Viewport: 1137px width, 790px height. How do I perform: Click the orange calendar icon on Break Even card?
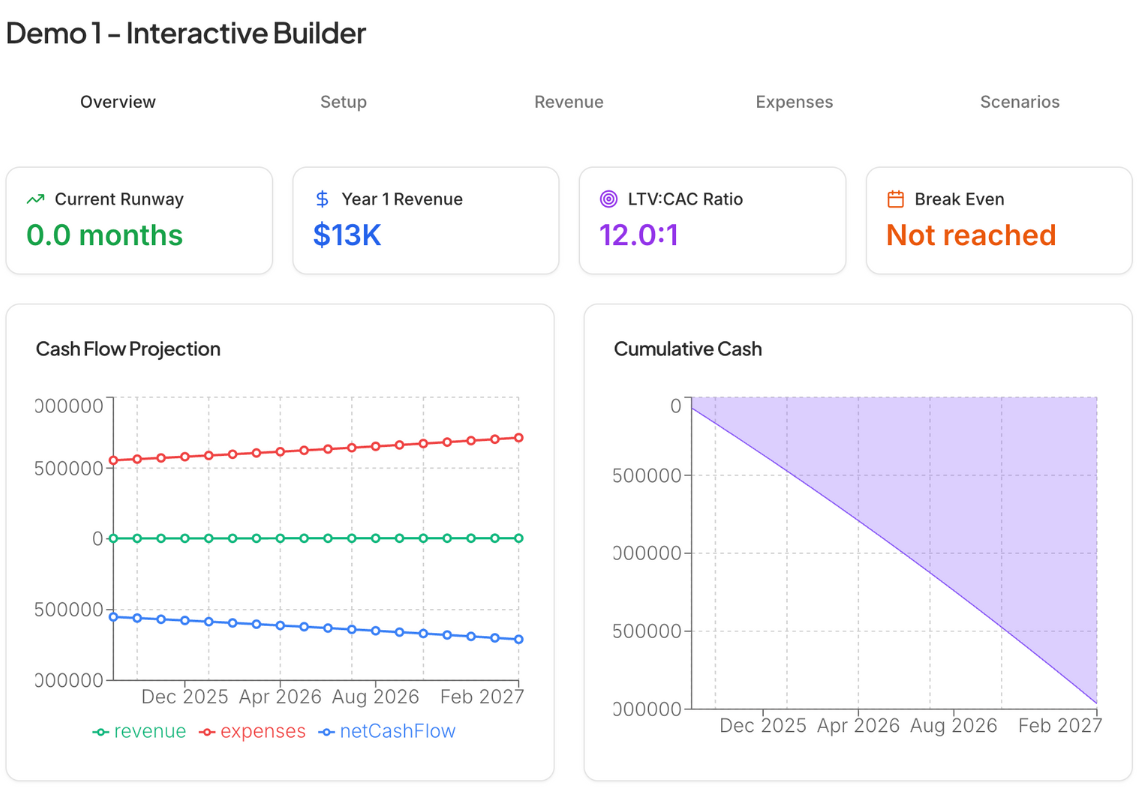tap(894, 198)
